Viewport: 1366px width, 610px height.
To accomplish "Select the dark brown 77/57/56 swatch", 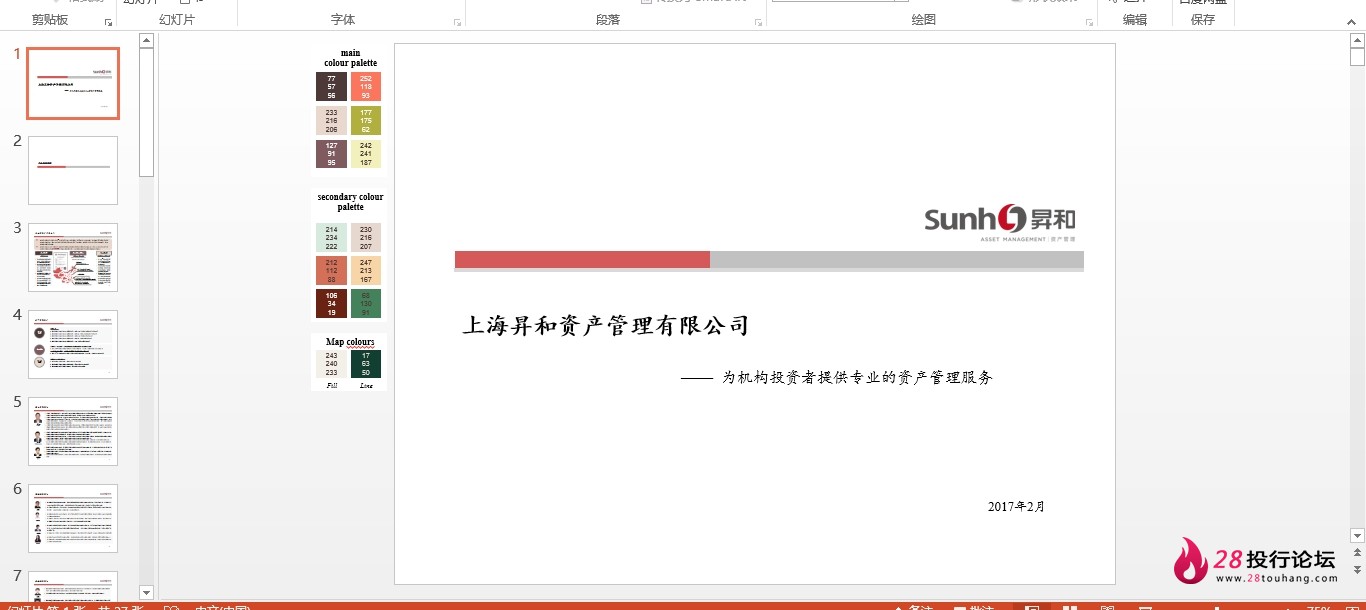I will (x=331, y=86).
